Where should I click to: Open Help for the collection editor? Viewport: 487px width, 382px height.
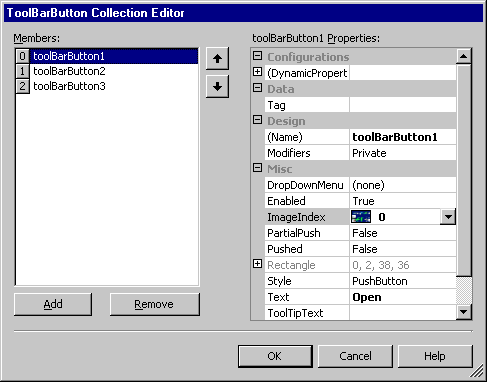pos(435,356)
